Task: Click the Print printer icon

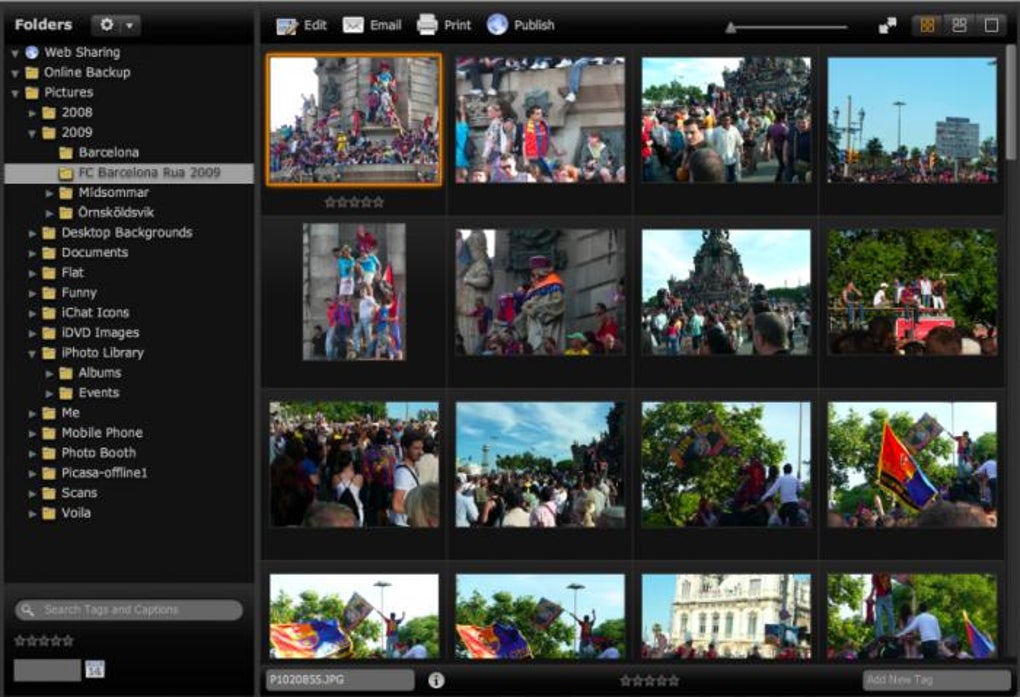Action: point(427,25)
